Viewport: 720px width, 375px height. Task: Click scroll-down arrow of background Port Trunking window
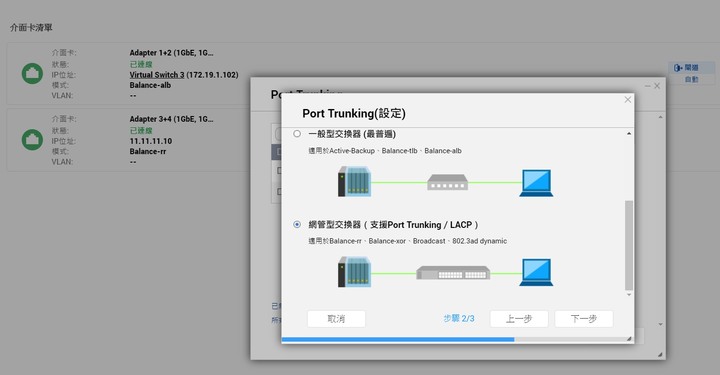pos(660,324)
